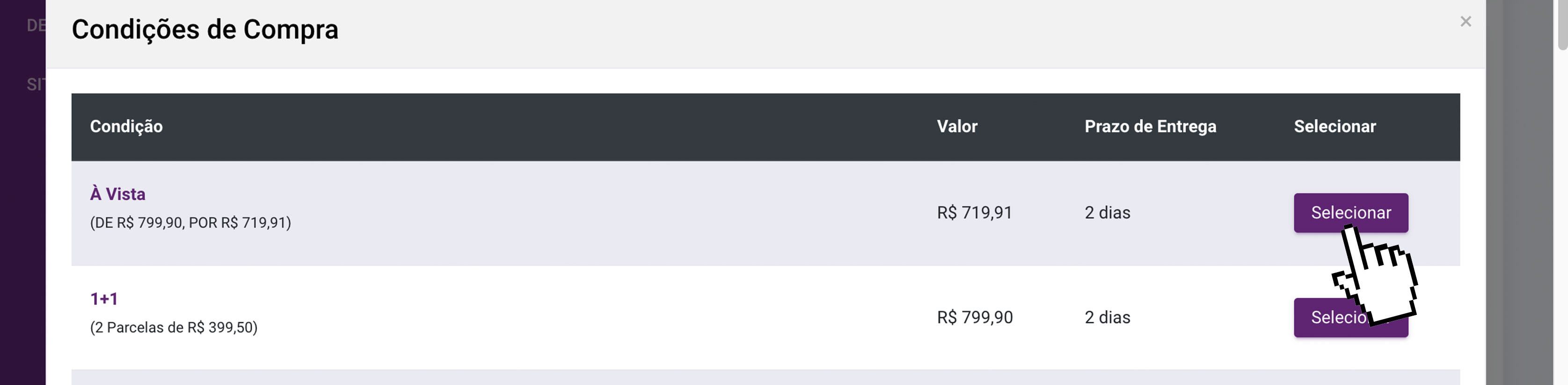Click the partially hidden SI menu item
Image resolution: width=1568 pixels, height=385 pixels.
(x=35, y=85)
